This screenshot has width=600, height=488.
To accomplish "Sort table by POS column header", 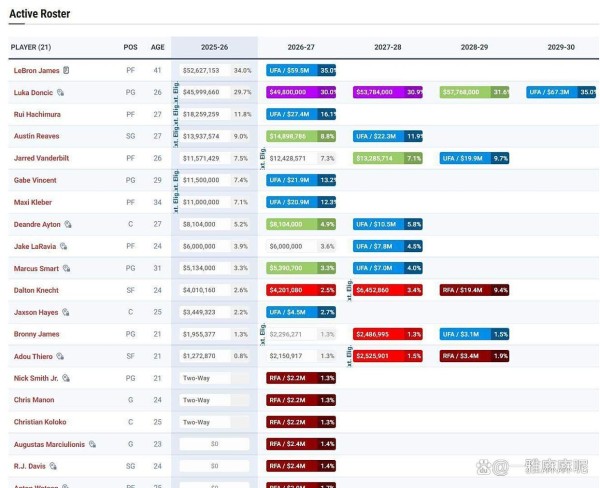I will [130, 47].
